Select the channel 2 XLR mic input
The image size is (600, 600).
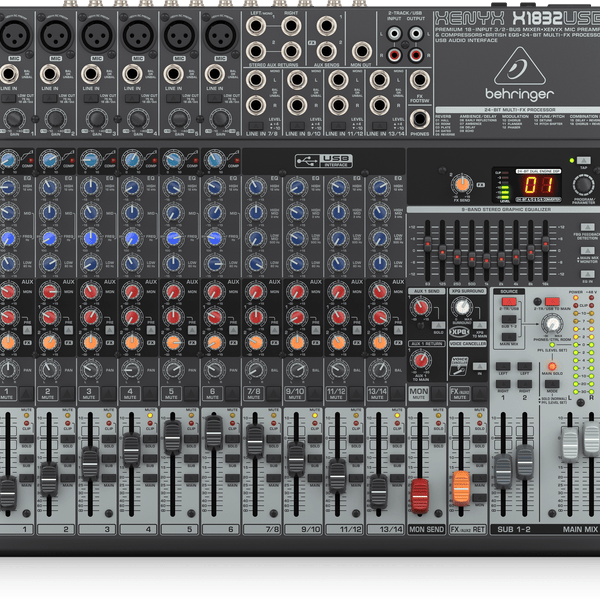tap(56, 35)
